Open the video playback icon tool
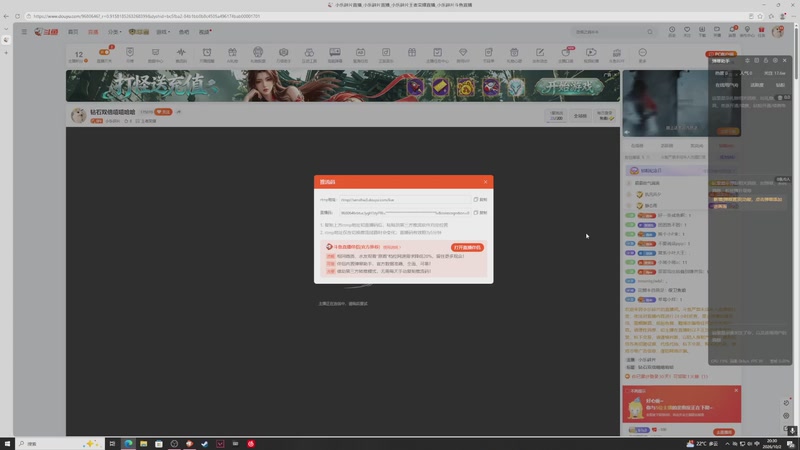 pos(591,53)
